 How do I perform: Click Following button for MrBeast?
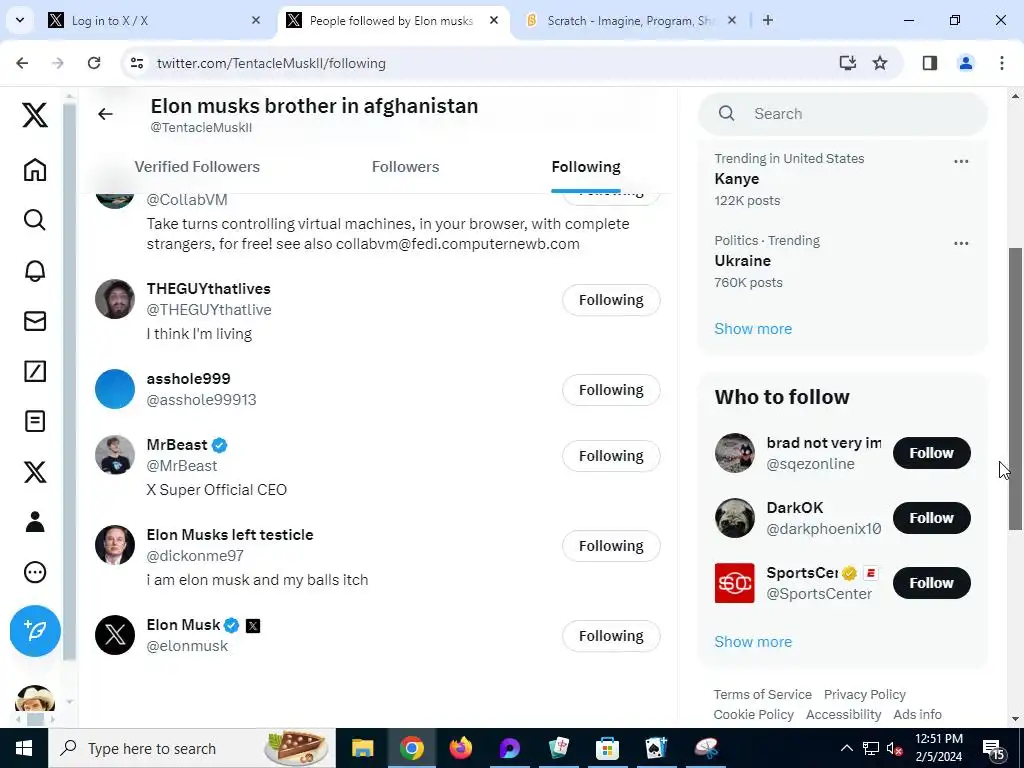tap(611, 456)
